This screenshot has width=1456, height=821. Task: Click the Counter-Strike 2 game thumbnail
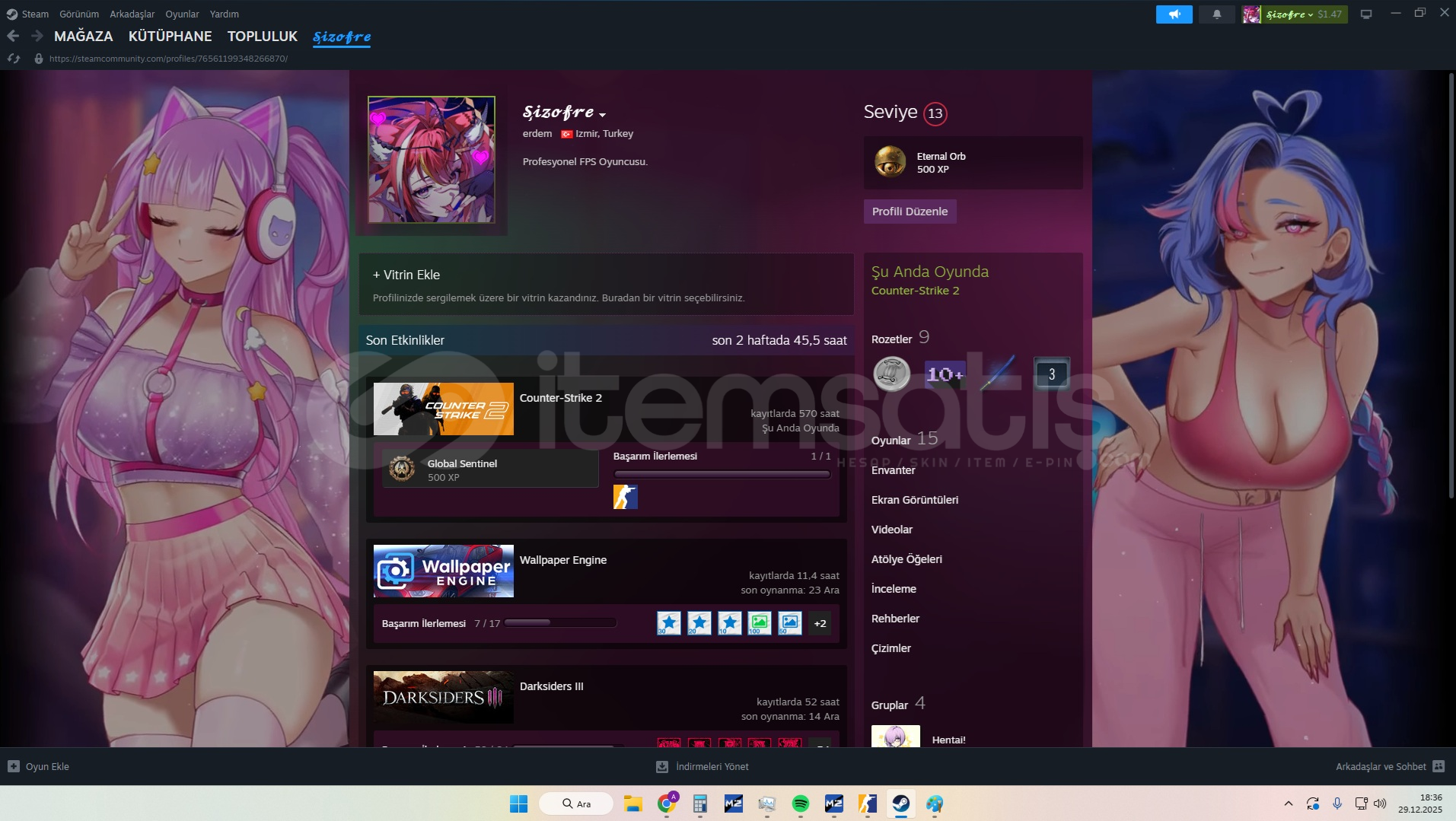pos(443,409)
